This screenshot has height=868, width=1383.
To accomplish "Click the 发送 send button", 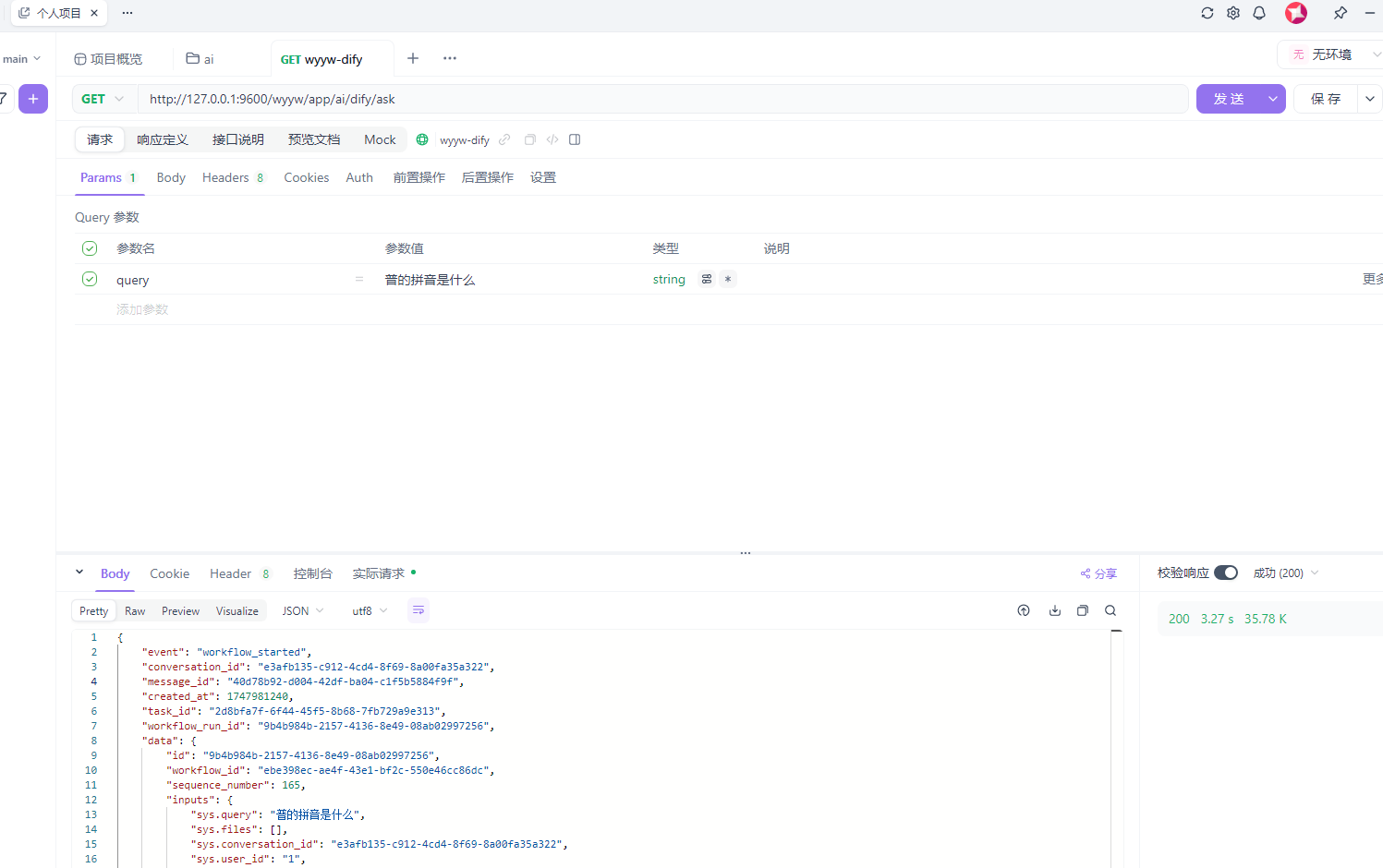I will [1229, 99].
